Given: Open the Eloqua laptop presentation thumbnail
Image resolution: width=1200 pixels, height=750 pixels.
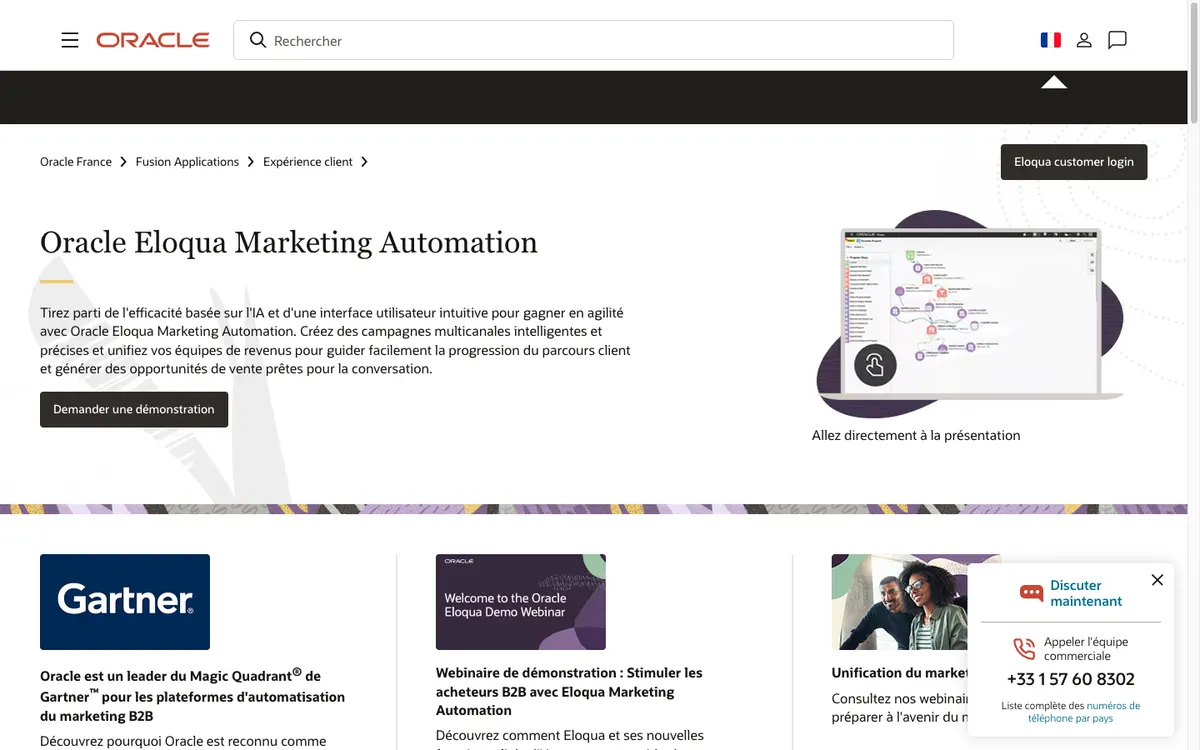Looking at the screenshot, I should point(970,315).
